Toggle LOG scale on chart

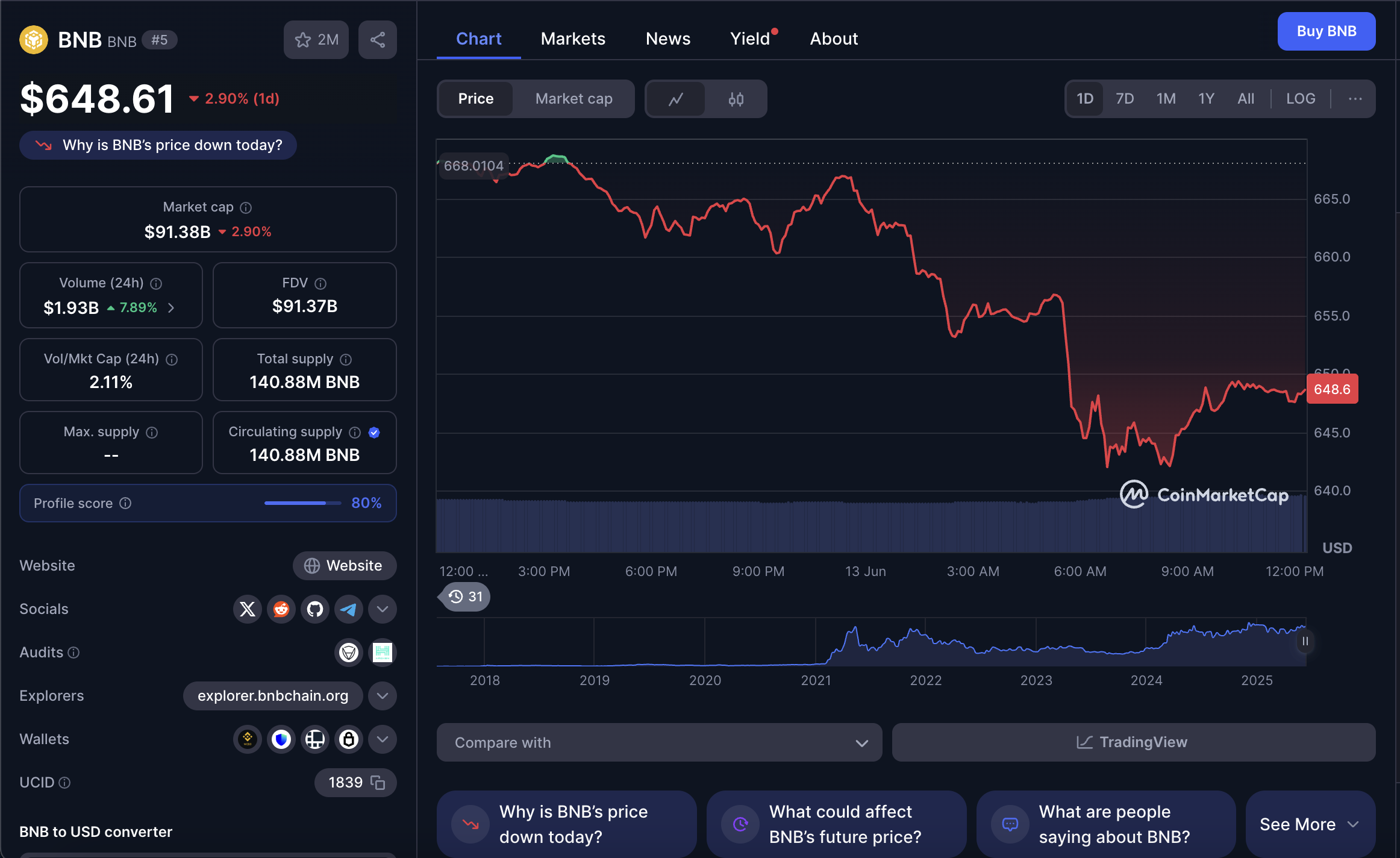pos(1301,99)
